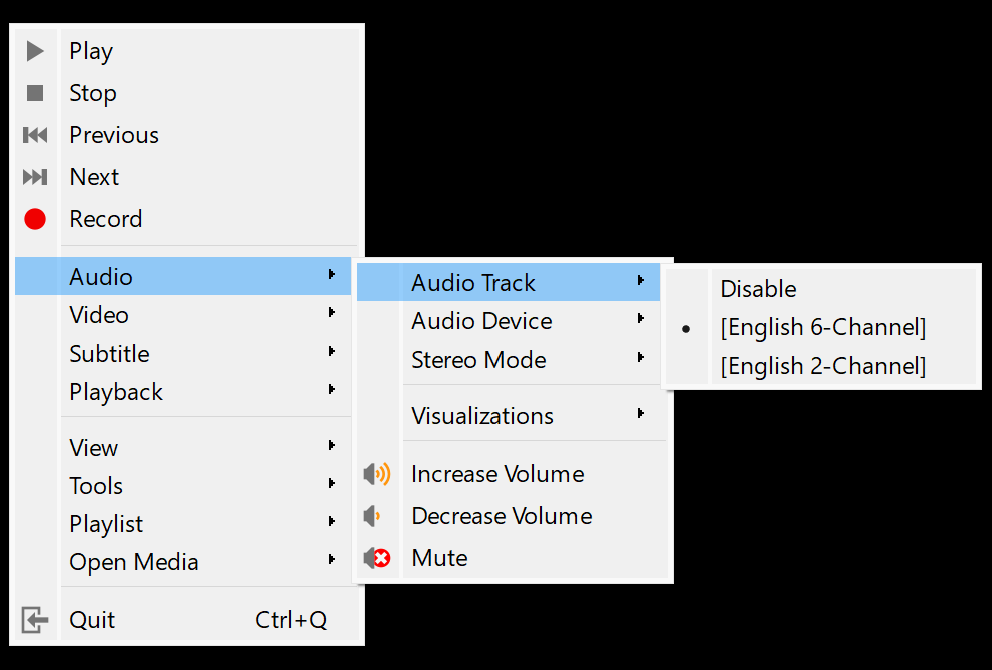Screen dimensions: 992x670
Task: Click the Next track icon
Action: click(x=35, y=177)
